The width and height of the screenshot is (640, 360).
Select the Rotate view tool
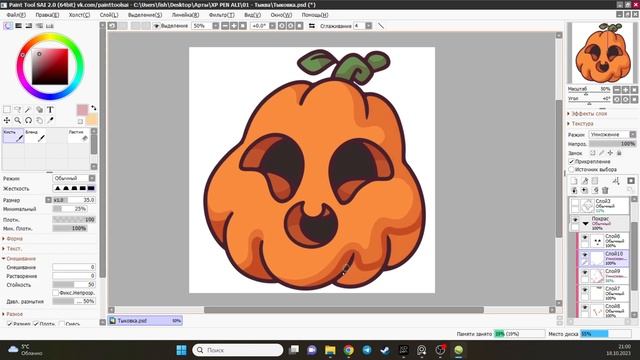(28, 120)
